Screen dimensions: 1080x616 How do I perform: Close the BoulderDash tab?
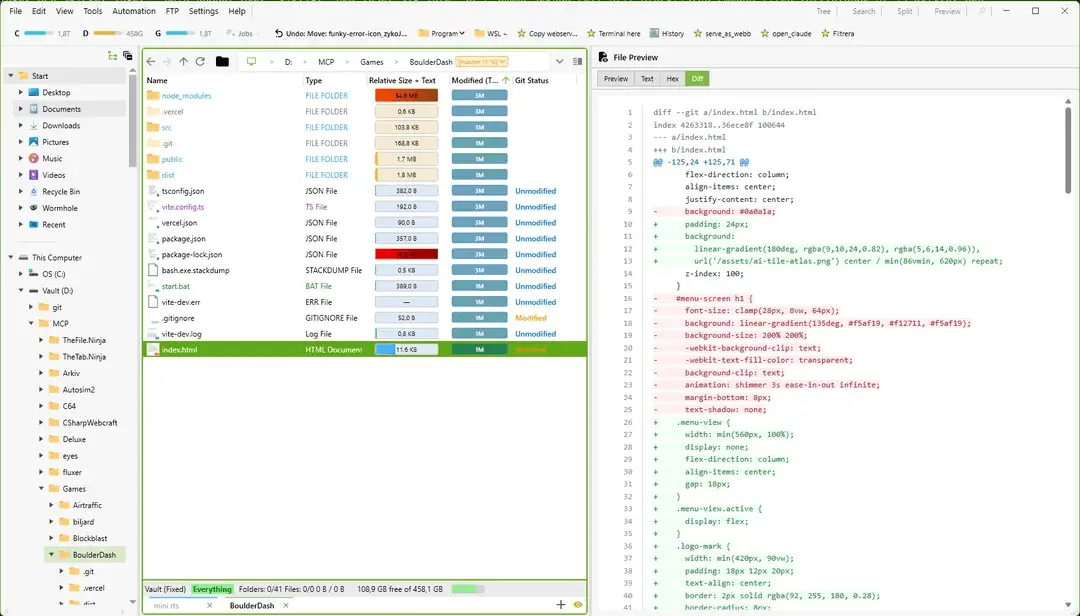click(286, 605)
